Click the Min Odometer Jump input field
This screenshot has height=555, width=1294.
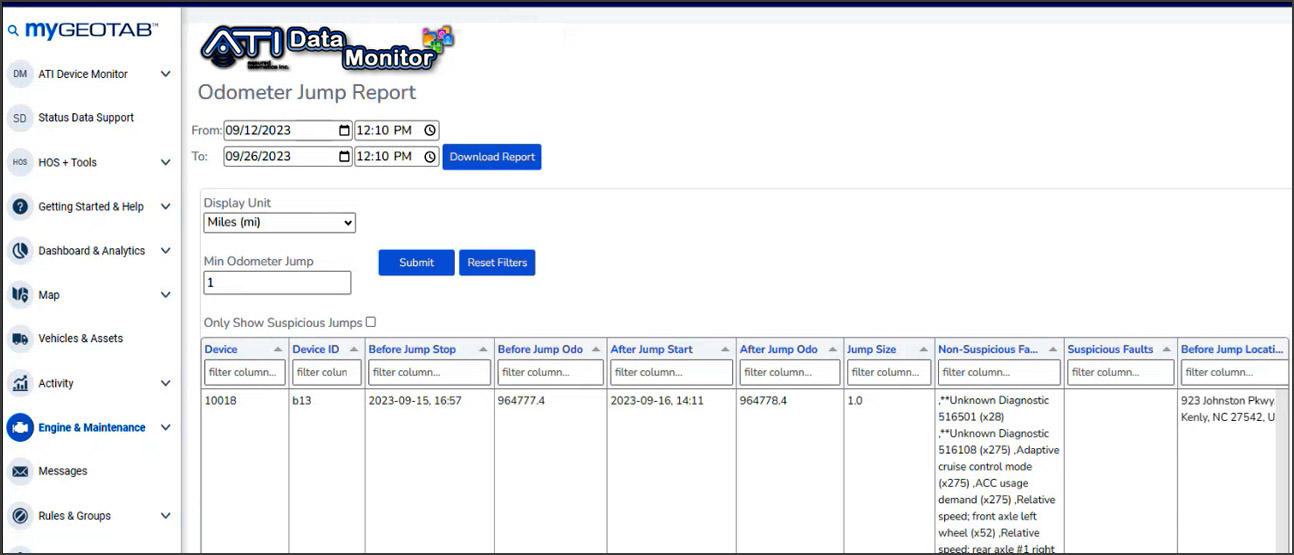(277, 283)
